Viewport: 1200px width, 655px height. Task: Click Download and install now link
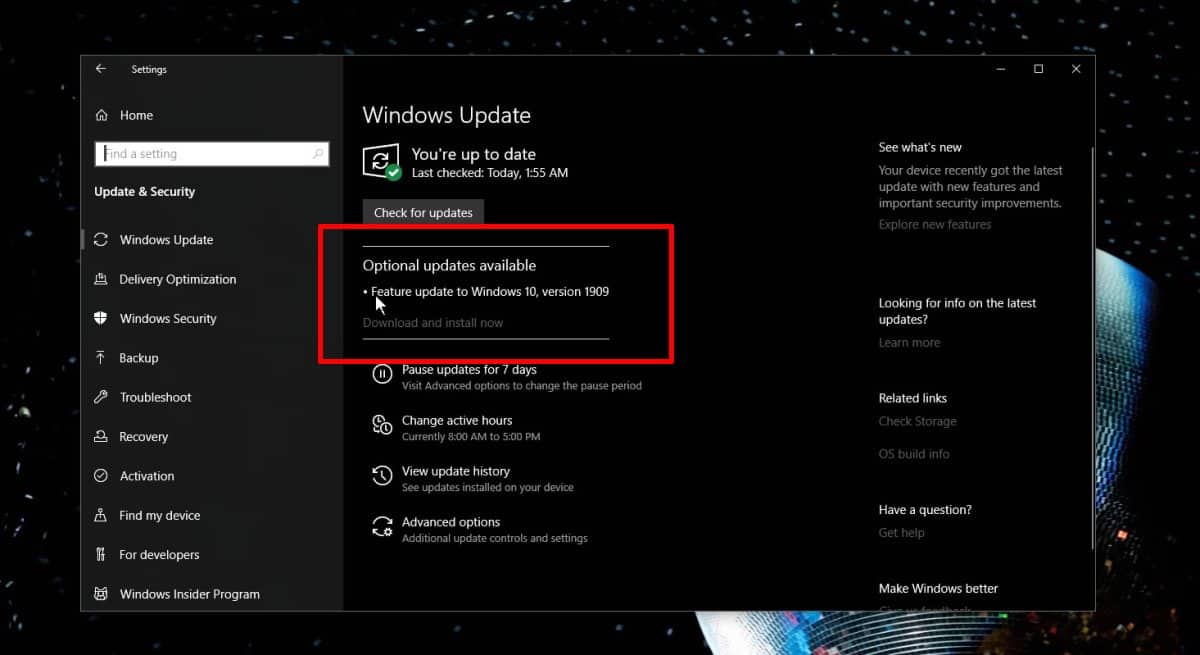(433, 323)
